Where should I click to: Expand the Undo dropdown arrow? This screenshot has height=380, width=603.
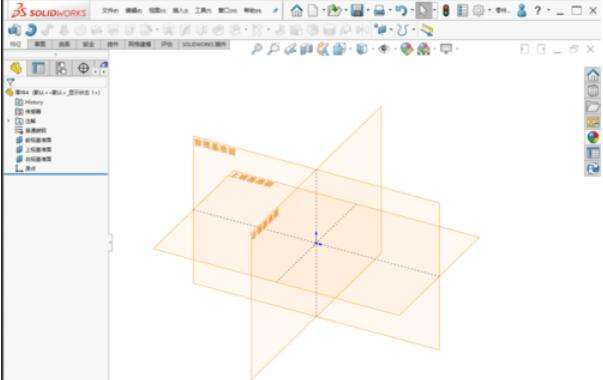[412, 11]
